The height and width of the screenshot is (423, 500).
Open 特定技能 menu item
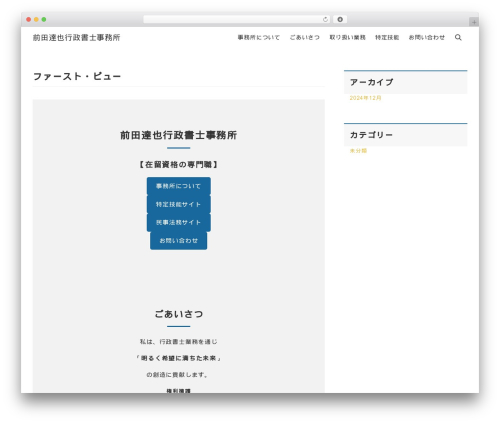coord(387,37)
